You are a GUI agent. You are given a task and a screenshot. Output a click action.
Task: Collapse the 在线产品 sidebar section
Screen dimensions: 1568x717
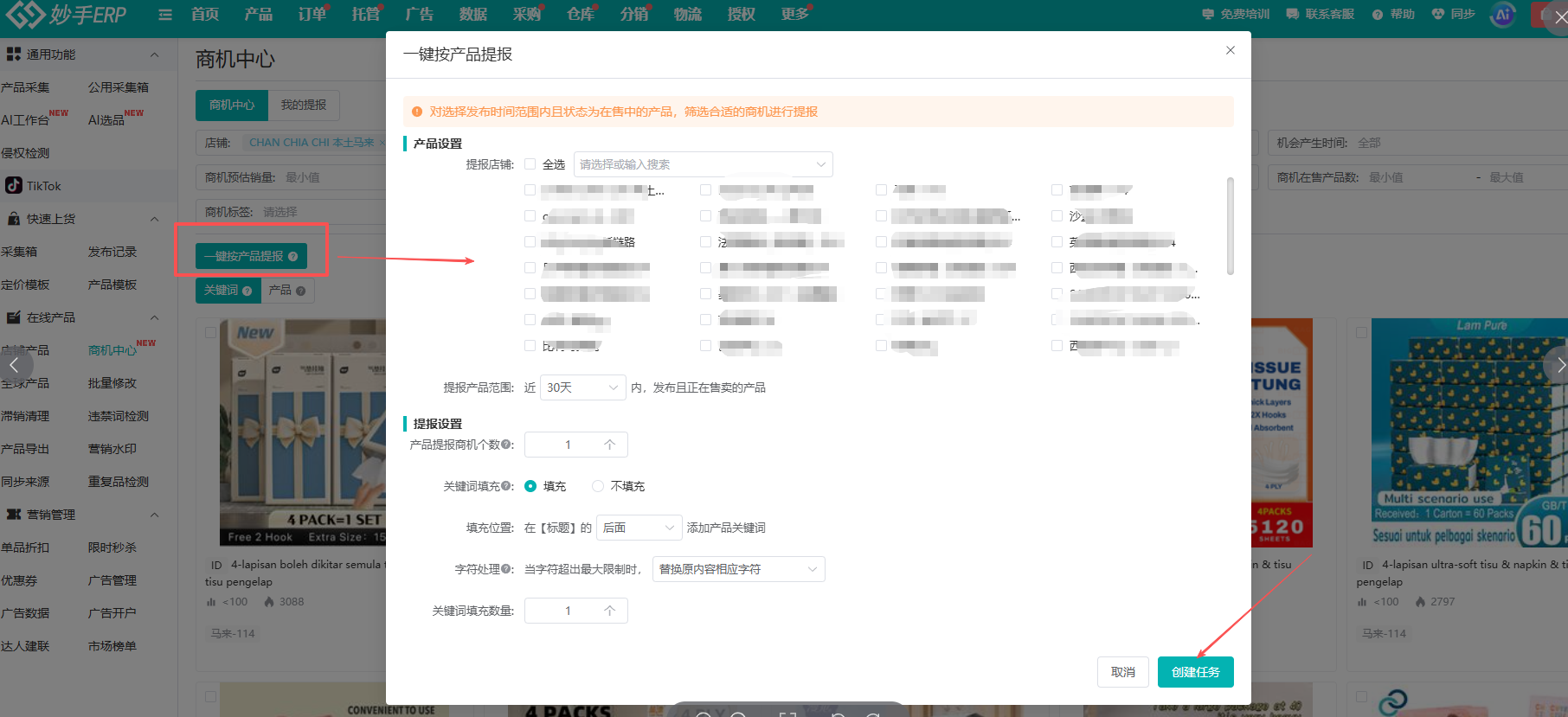click(154, 317)
